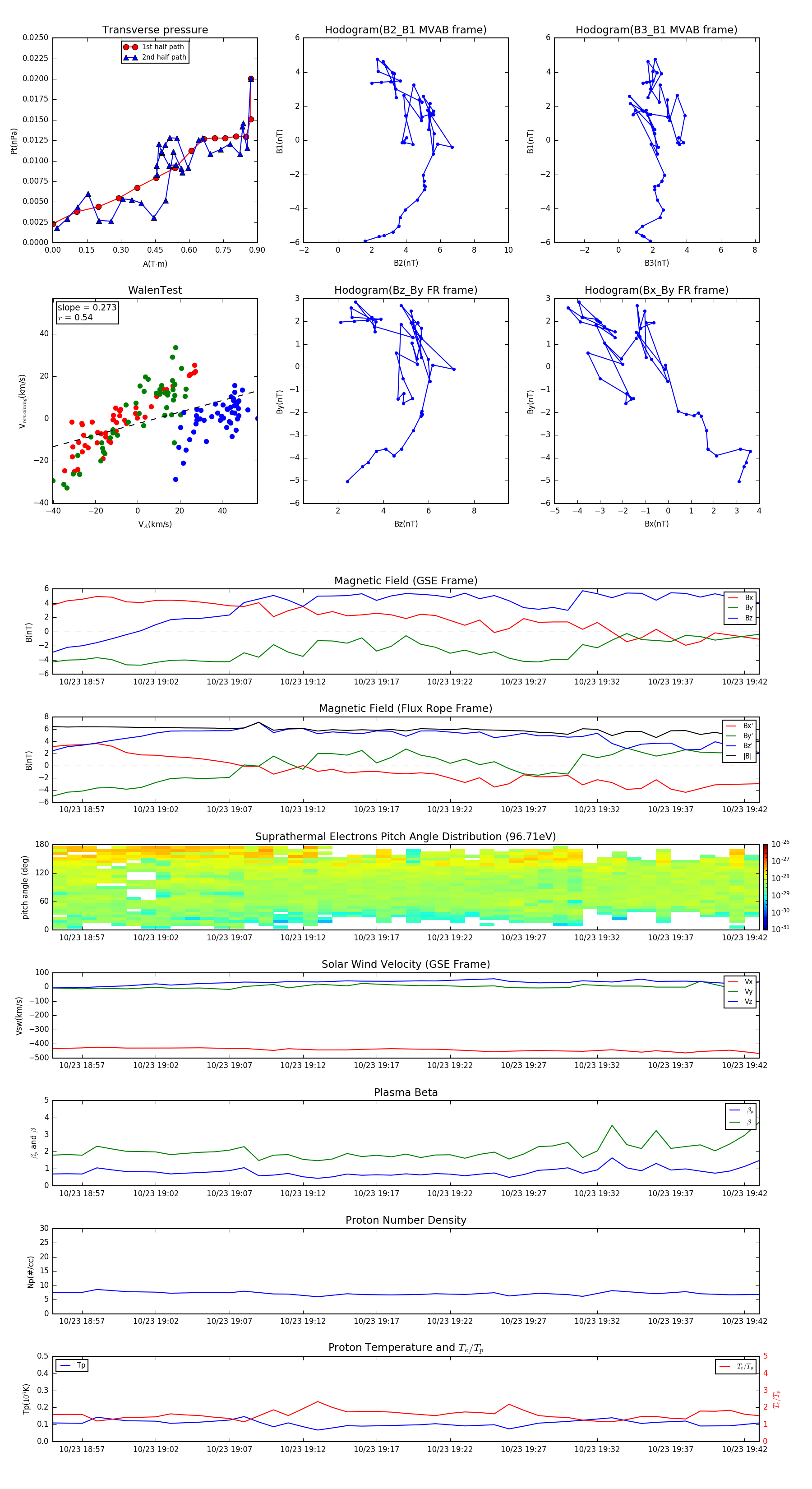Click 'By' in GSE magnetic field legend
812x1489 pixels.
(x=740, y=607)
